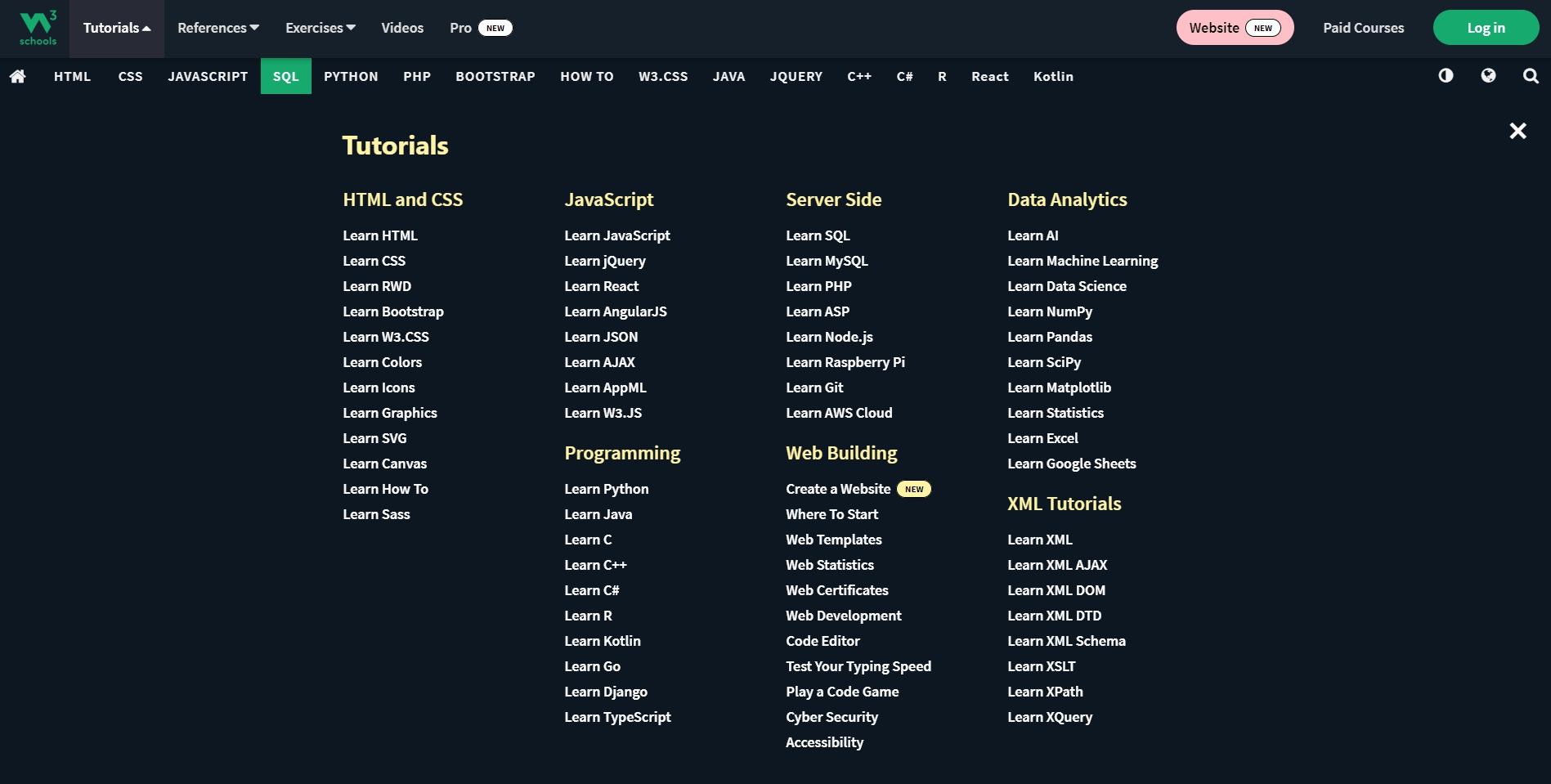The image size is (1551, 784).
Task: Open search with magnifier icon
Action: point(1531,76)
